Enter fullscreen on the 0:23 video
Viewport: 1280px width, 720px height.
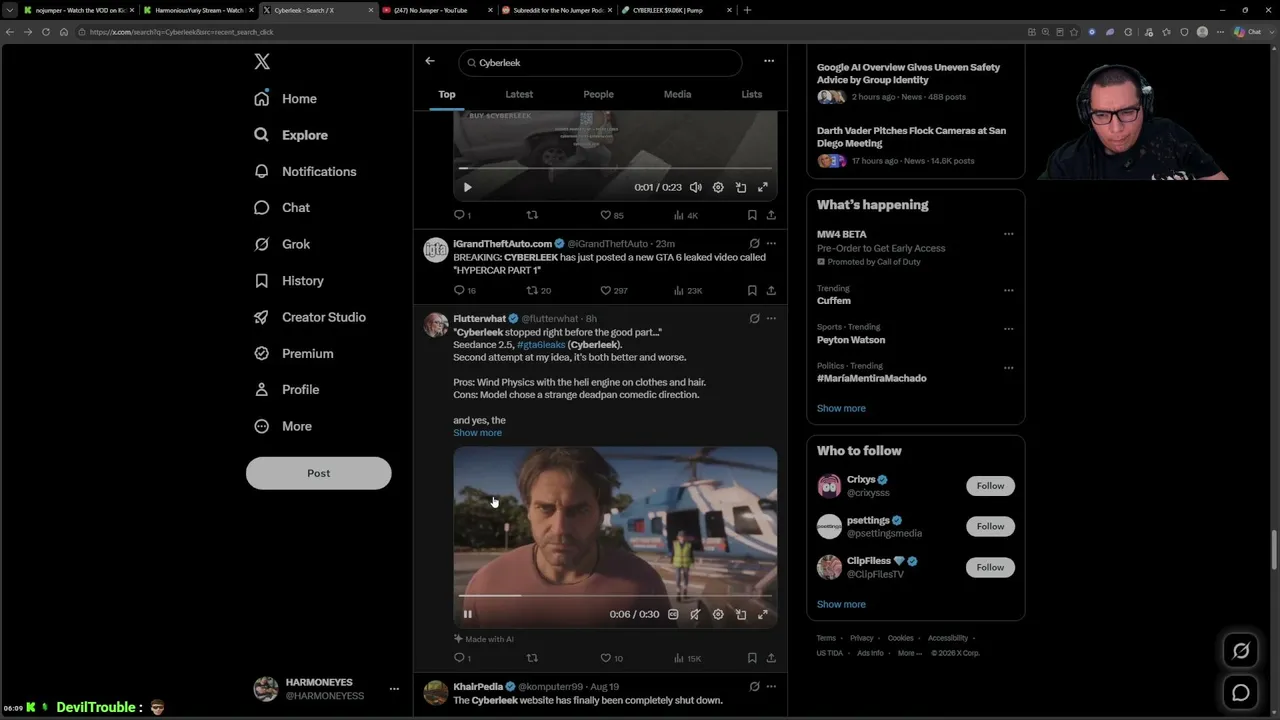pos(763,187)
